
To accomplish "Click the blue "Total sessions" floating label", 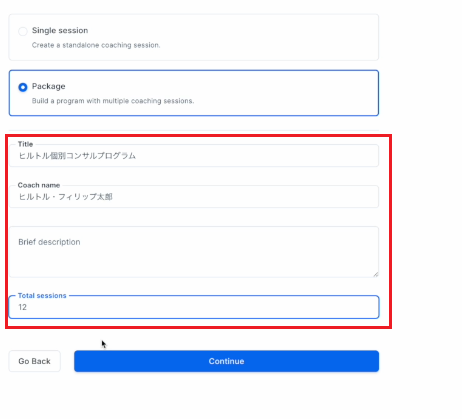I will coord(42,295).
